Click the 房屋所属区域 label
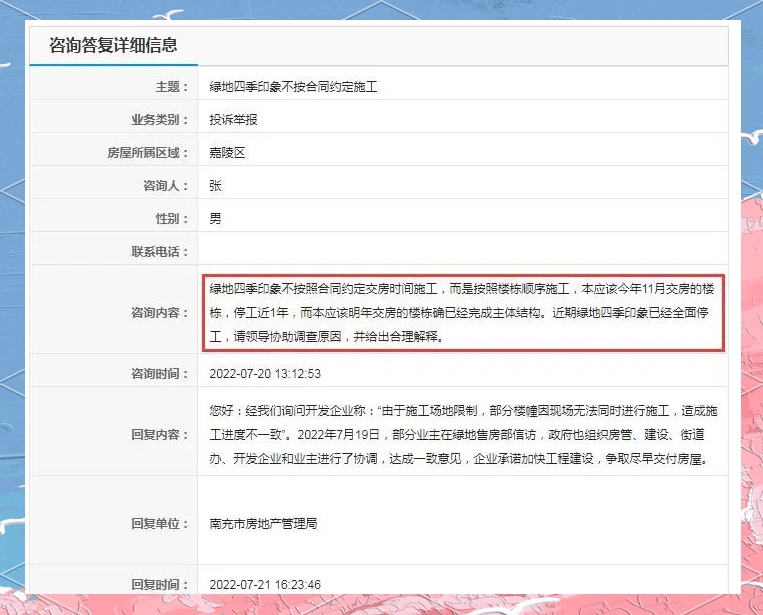 148,153
